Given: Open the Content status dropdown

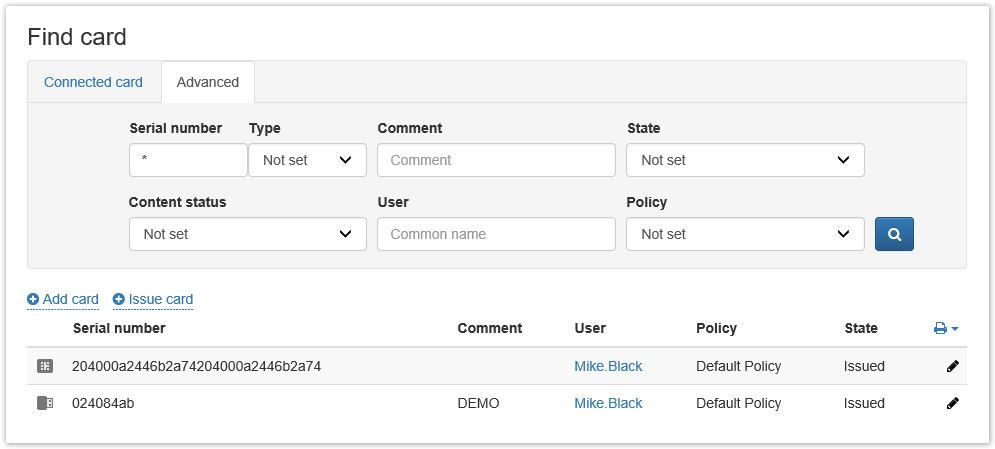Looking at the screenshot, I should point(247,234).
